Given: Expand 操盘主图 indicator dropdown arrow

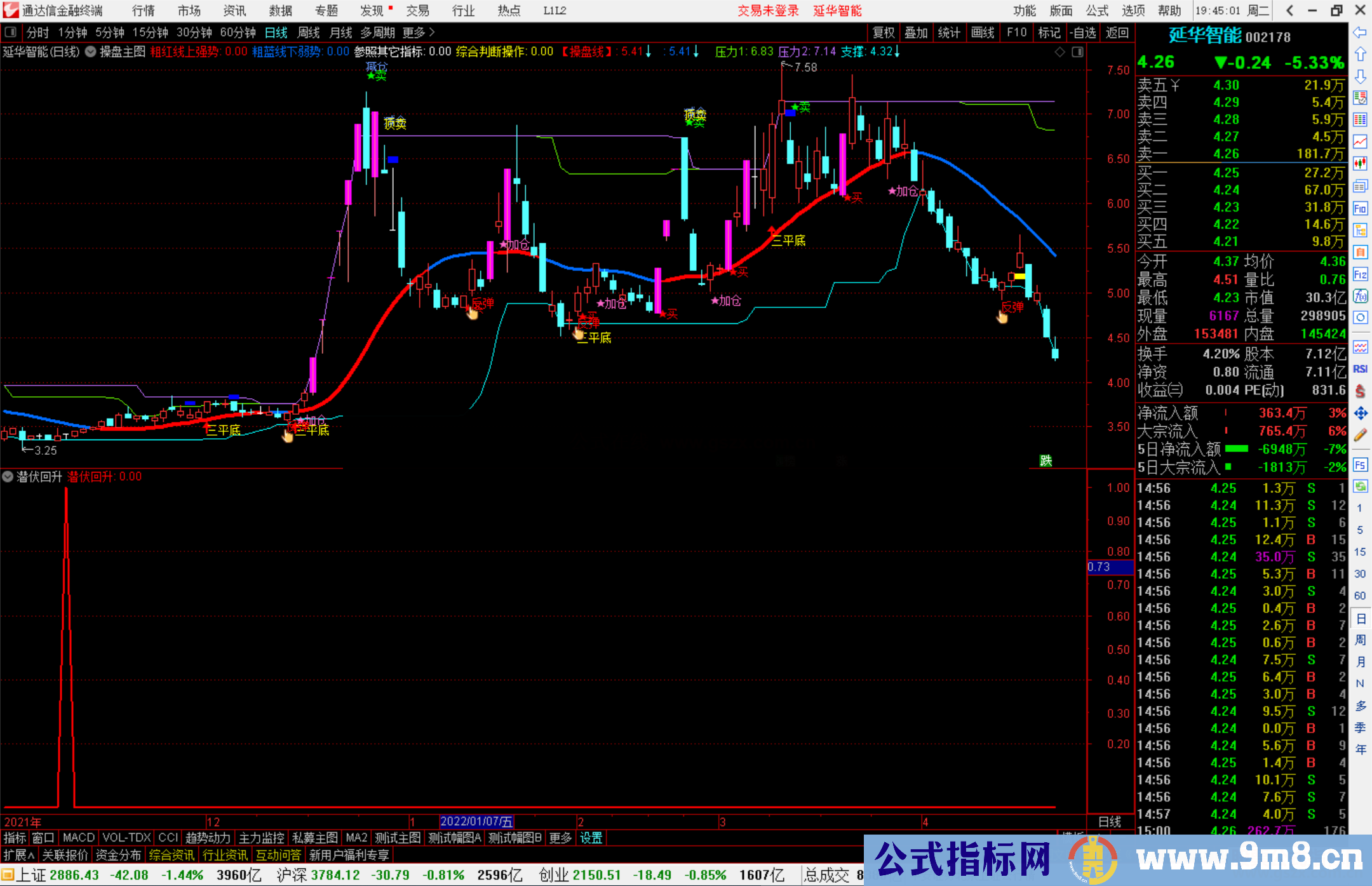Looking at the screenshot, I should click(x=90, y=52).
